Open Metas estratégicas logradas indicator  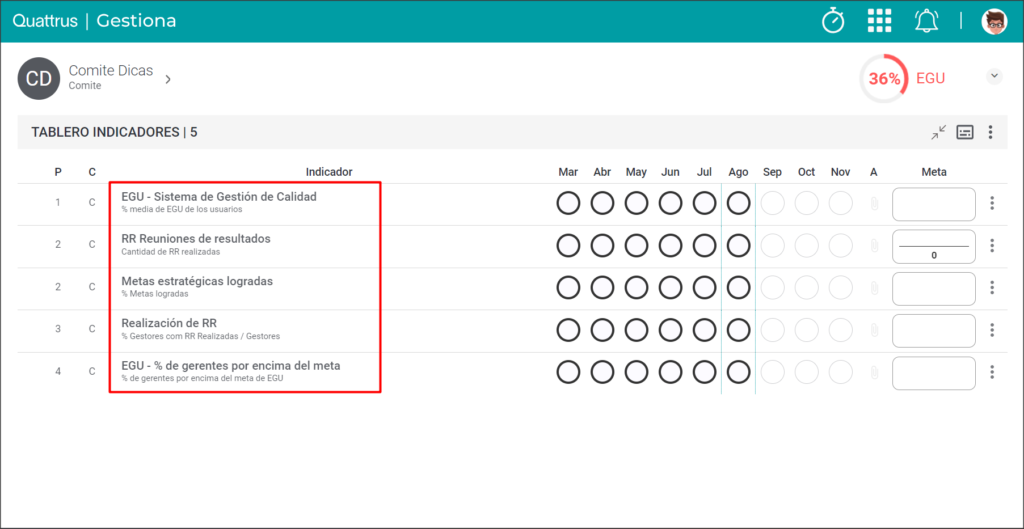pyautogui.click(x=197, y=281)
